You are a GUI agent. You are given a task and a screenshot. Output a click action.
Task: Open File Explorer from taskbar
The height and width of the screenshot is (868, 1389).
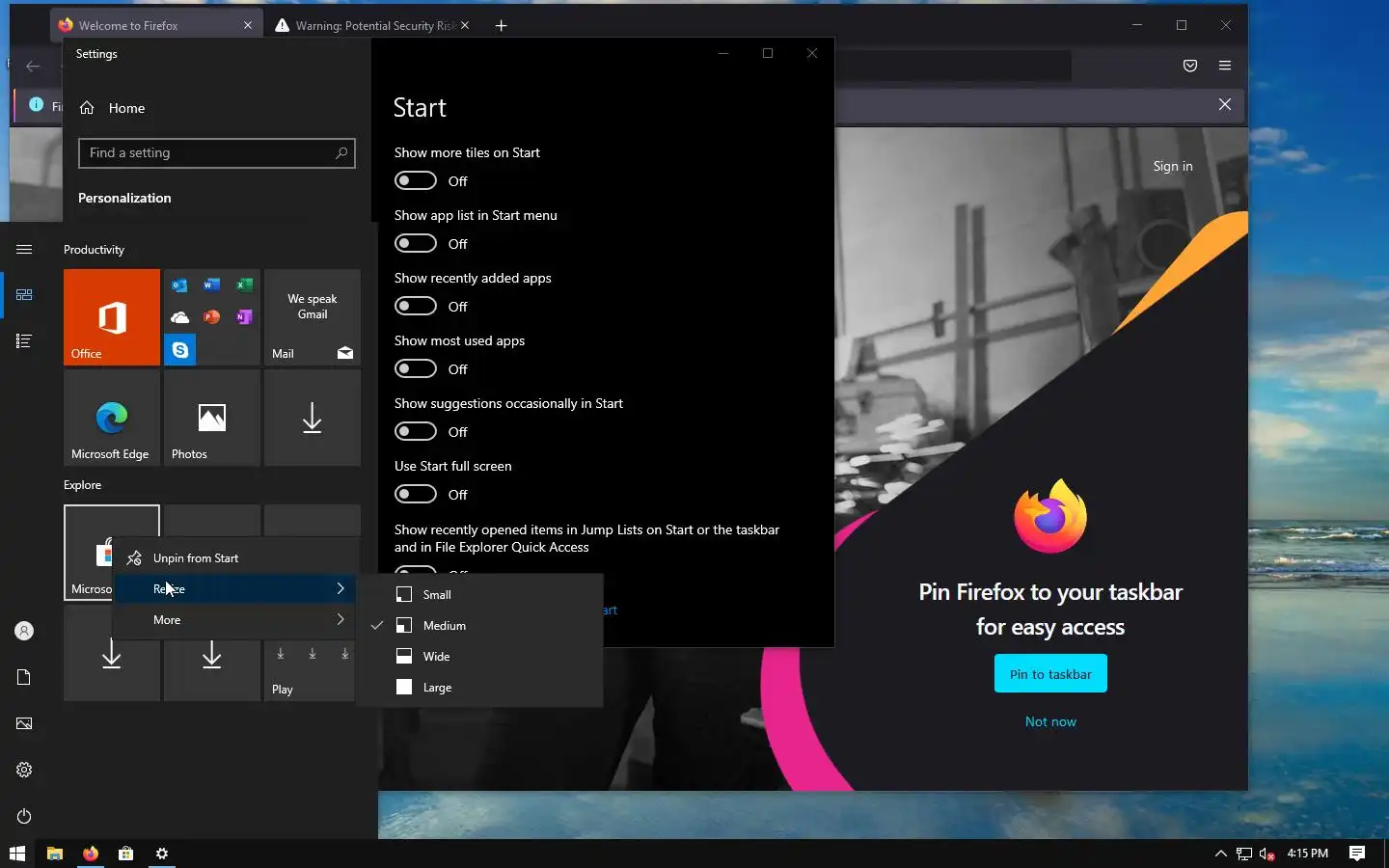55,854
